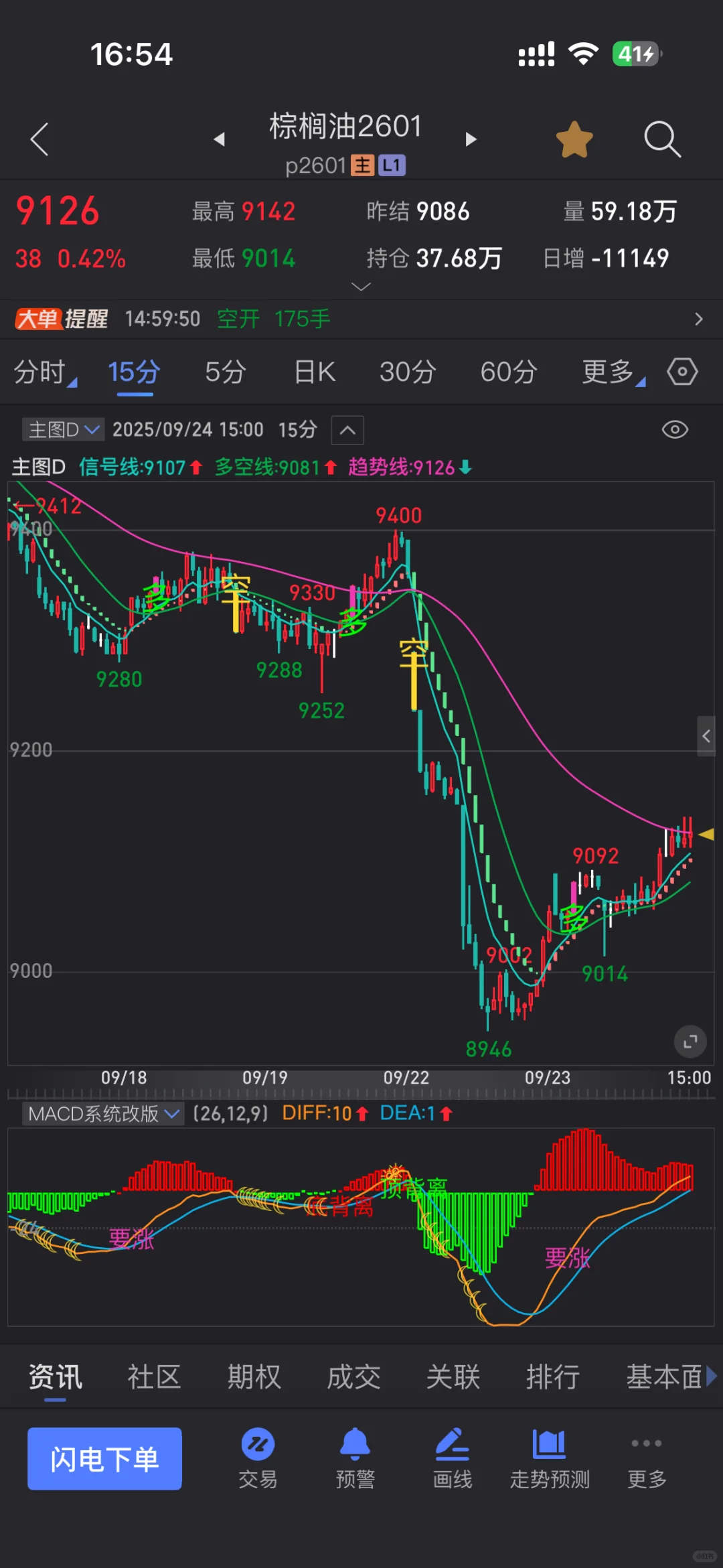Tap the 最低 9014 value
Image resolution: width=723 pixels, height=1568 pixels.
[x=244, y=258]
